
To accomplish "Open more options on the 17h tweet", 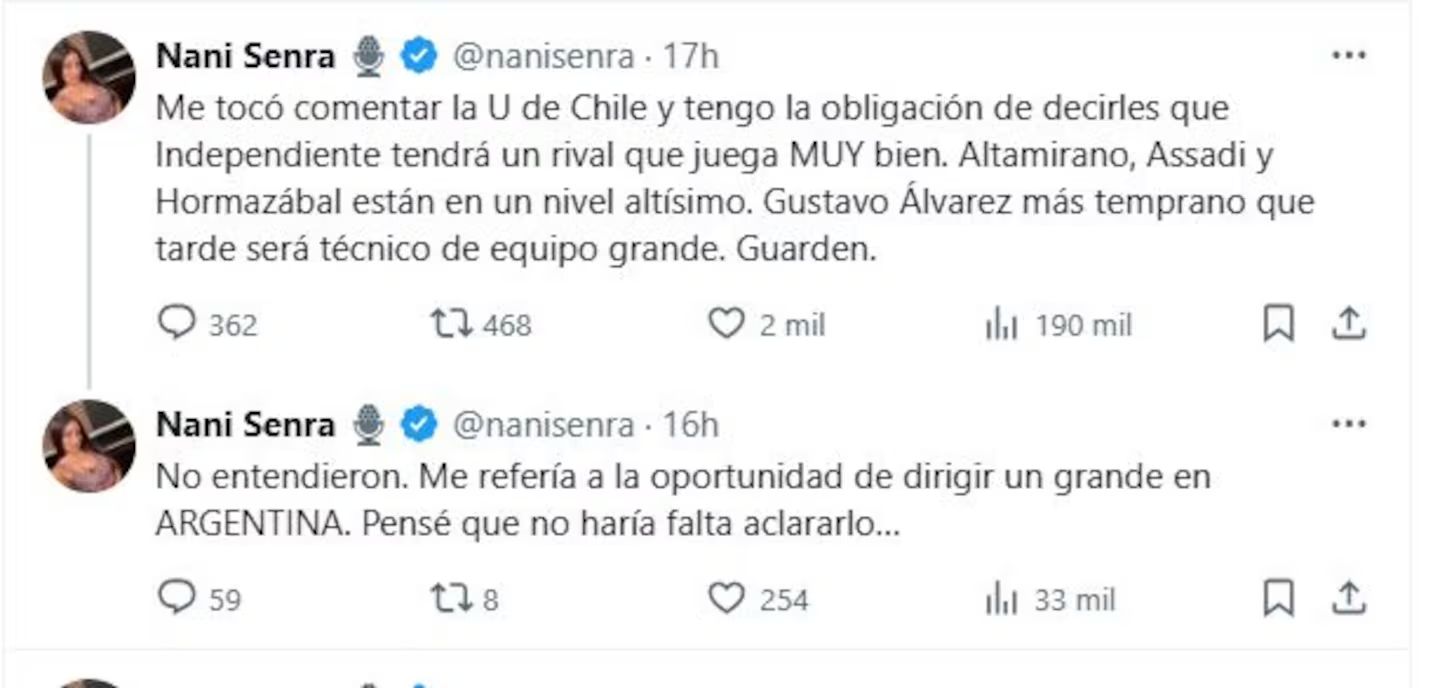I will (1348, 56).
